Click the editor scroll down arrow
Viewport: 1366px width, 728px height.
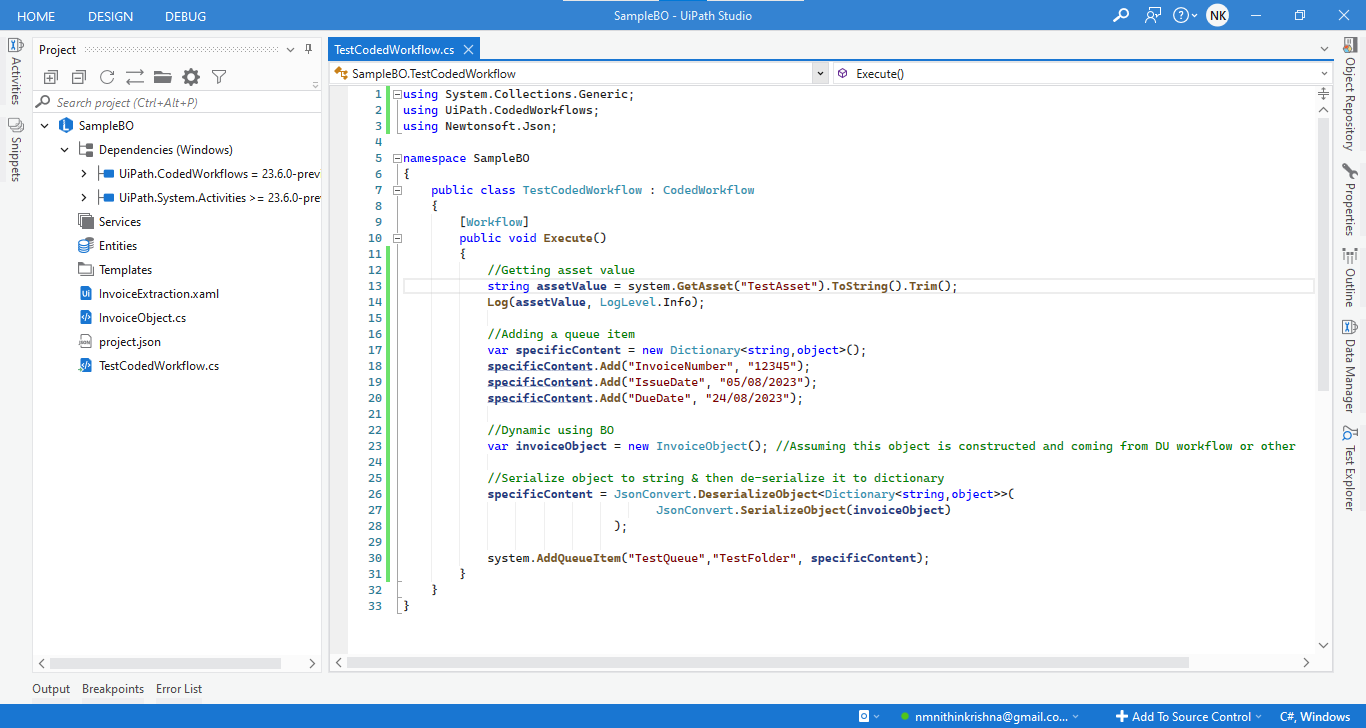pyautogui.click(x=1324, y=645)
